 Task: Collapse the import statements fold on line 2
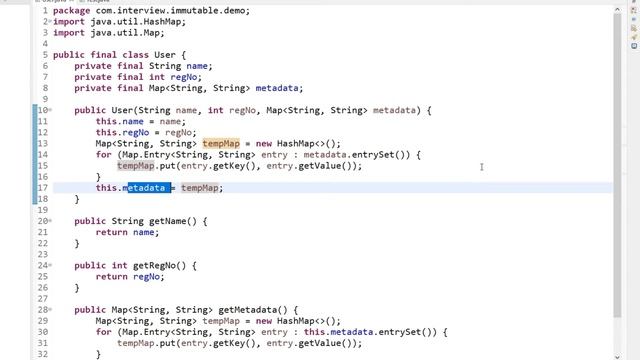(x=50, y=21)
